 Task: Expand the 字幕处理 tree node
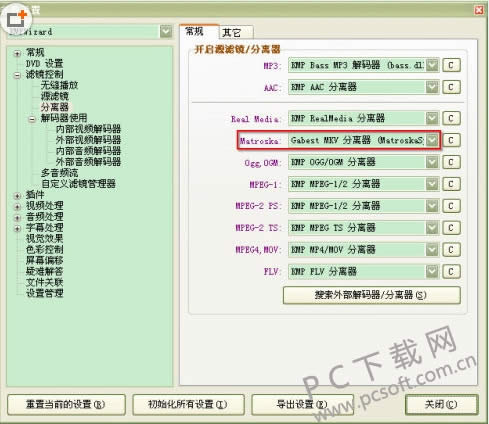click(17, 229)
